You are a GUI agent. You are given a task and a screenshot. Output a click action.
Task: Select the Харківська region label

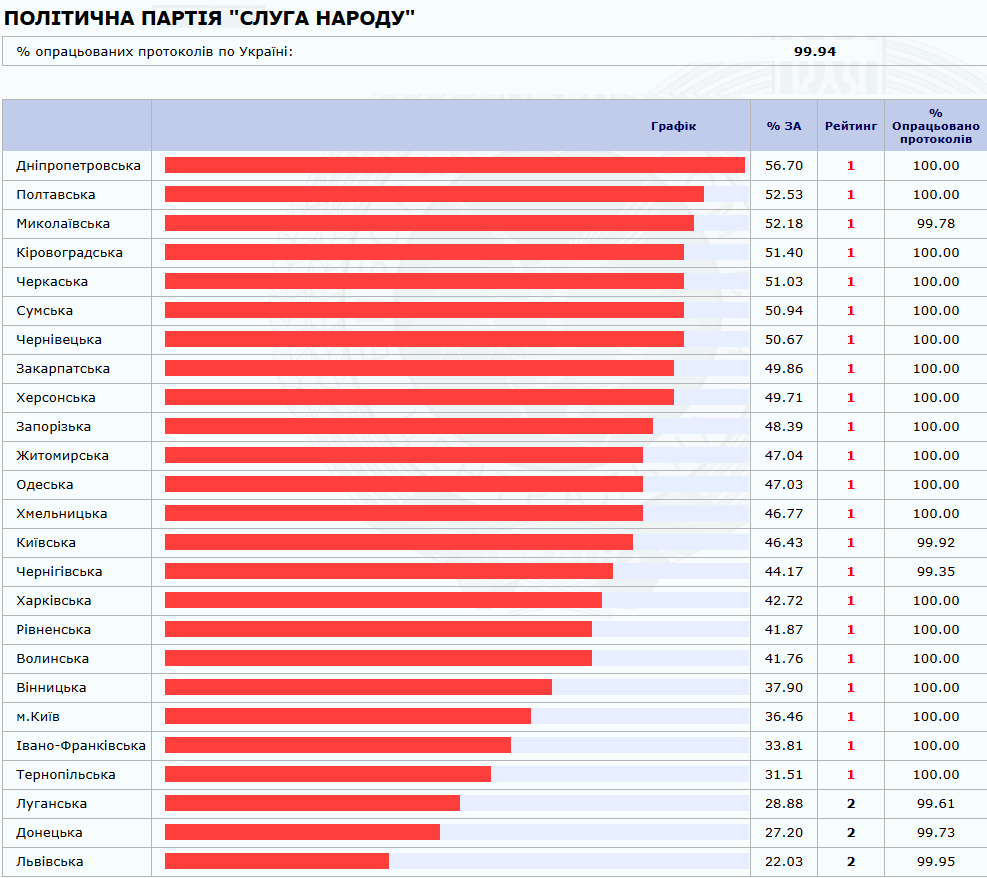54,600
